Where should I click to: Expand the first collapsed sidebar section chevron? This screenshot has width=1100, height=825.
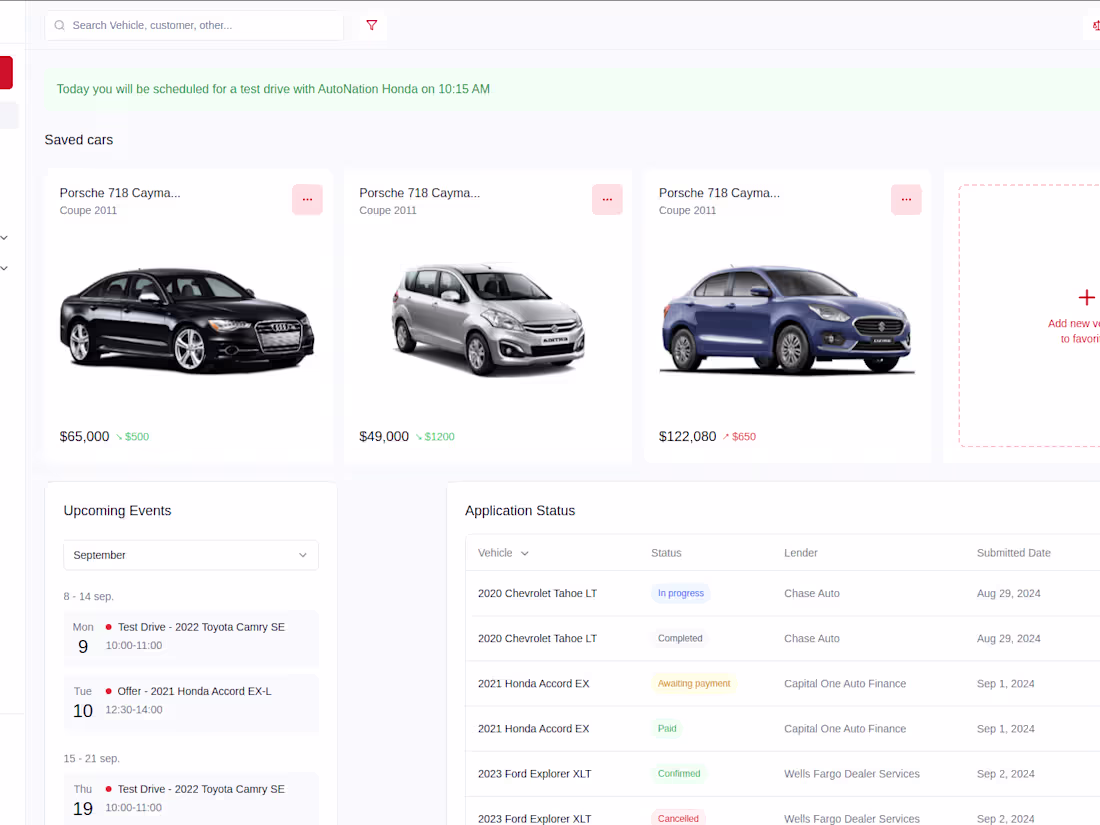tap(4, 237)
